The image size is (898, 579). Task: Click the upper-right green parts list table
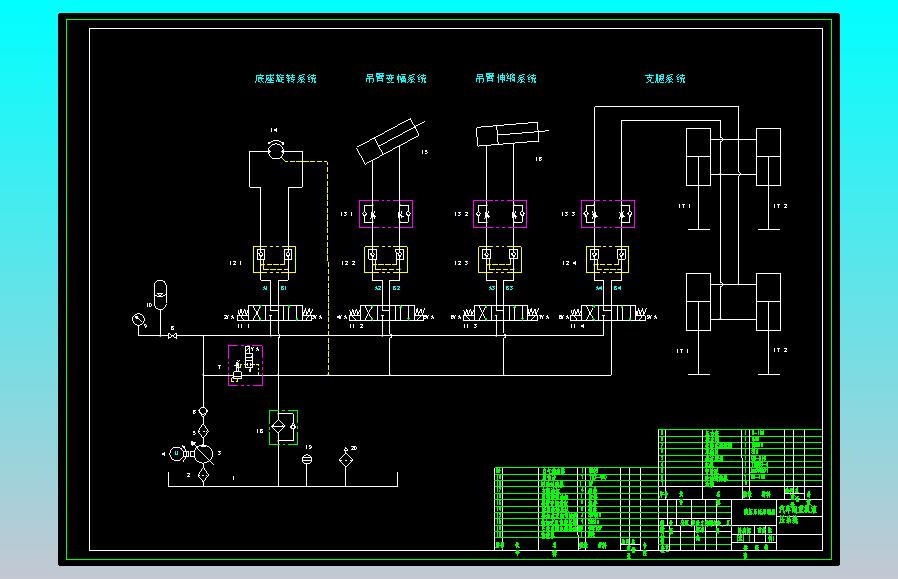coord(741,463)
